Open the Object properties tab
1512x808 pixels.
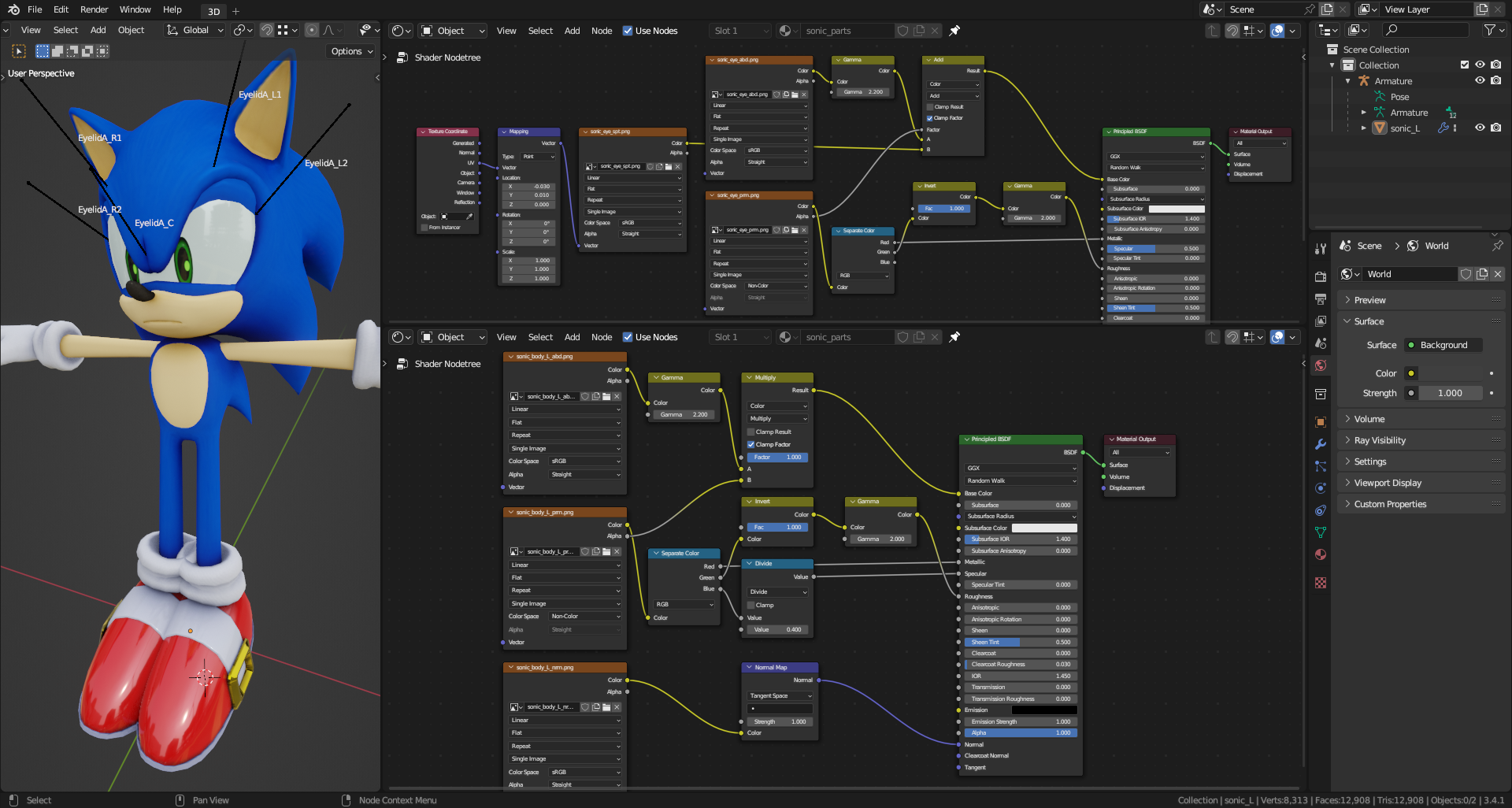click(1321, 422)
